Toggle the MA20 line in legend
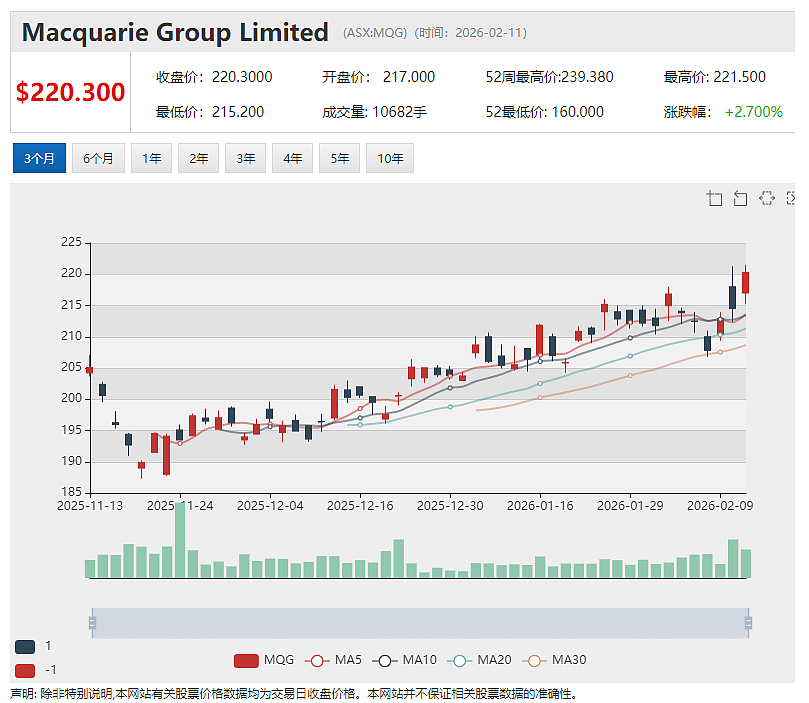This screenshot has width=809, height=703. point(479,660)
